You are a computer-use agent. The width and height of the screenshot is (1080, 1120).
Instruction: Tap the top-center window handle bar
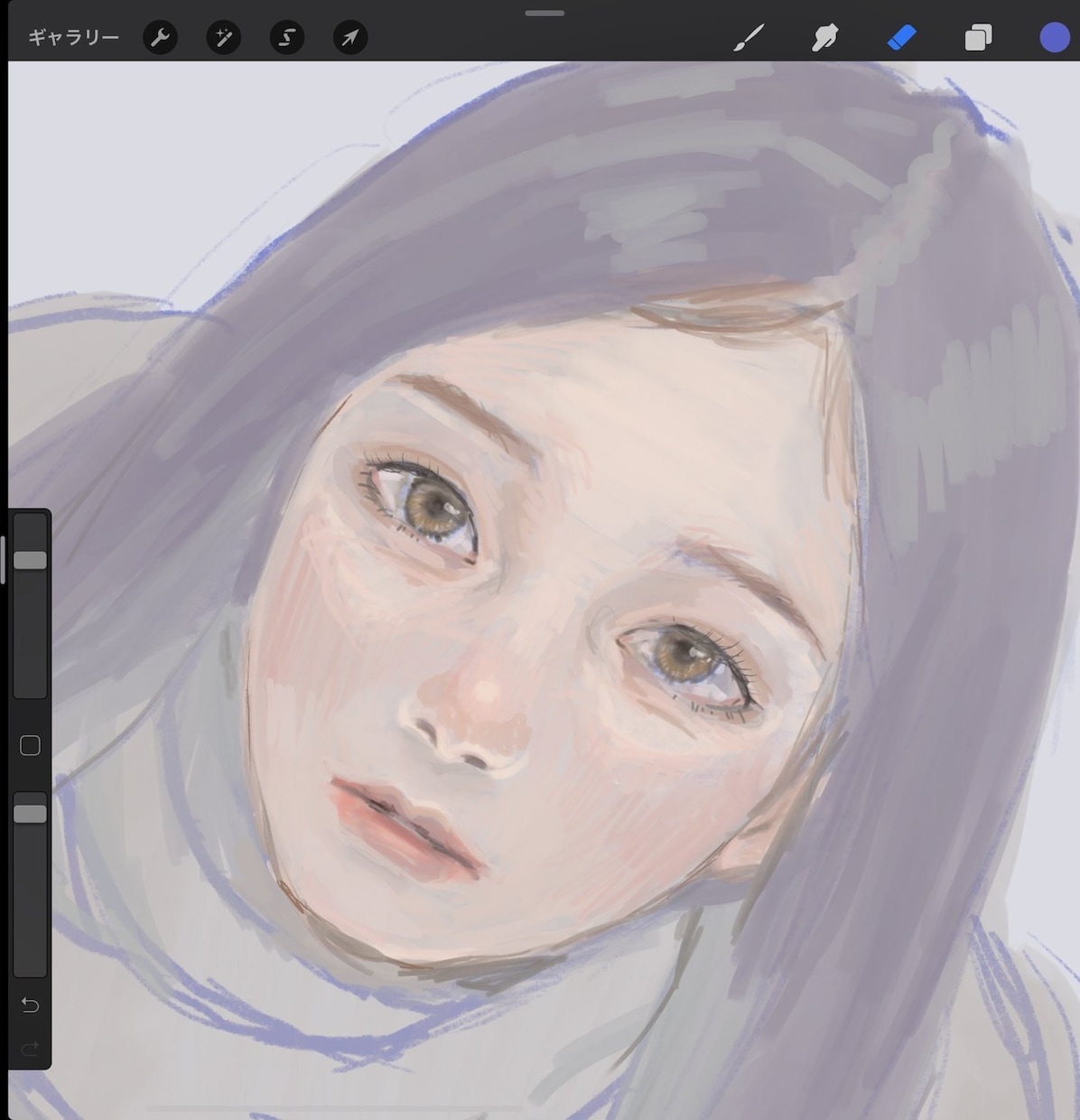point(545,13)
